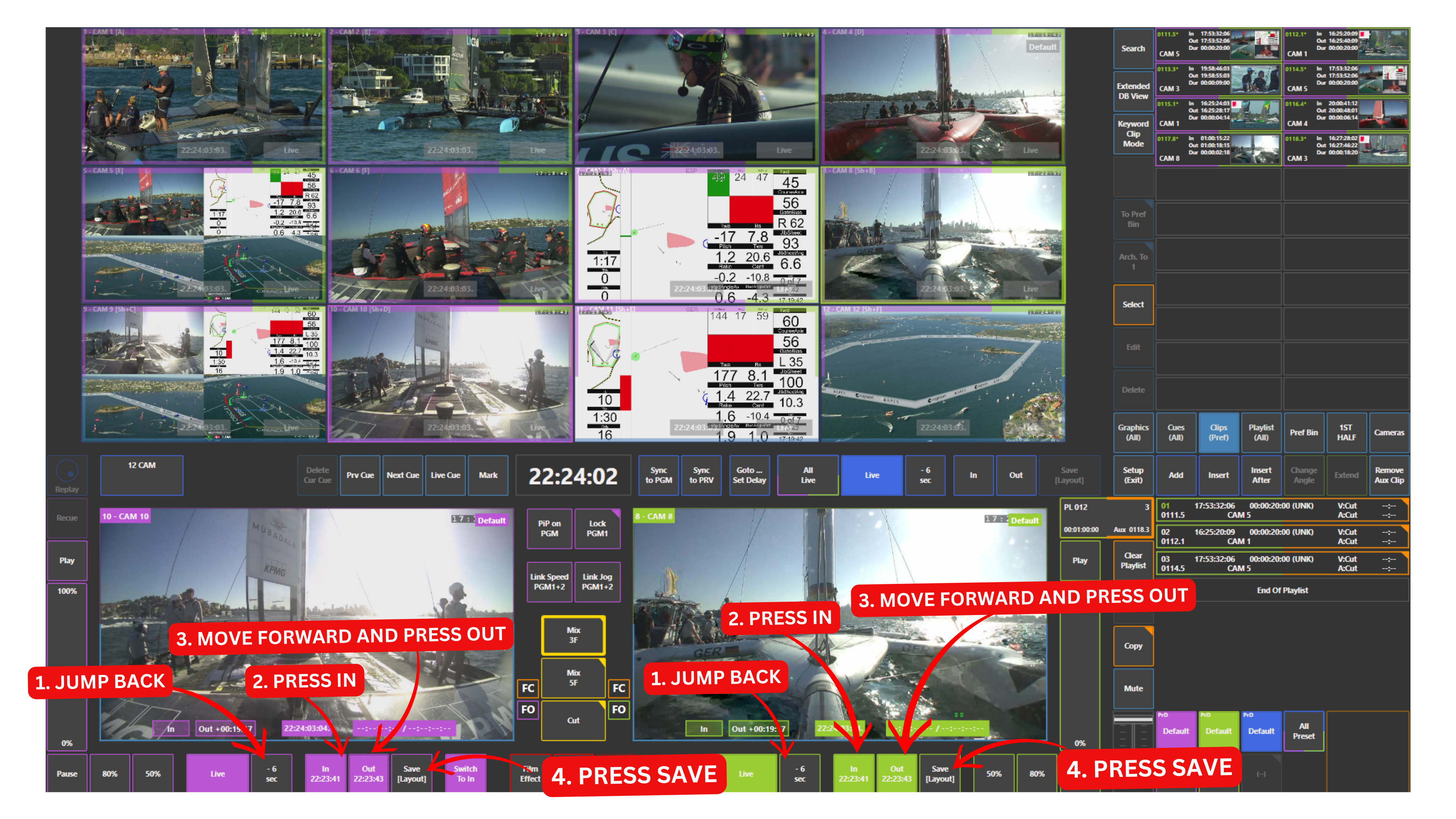Image resolution: width=1456 pixels, height=819 pixels.
Task: Click the Recue button
Action: [67, 518]
